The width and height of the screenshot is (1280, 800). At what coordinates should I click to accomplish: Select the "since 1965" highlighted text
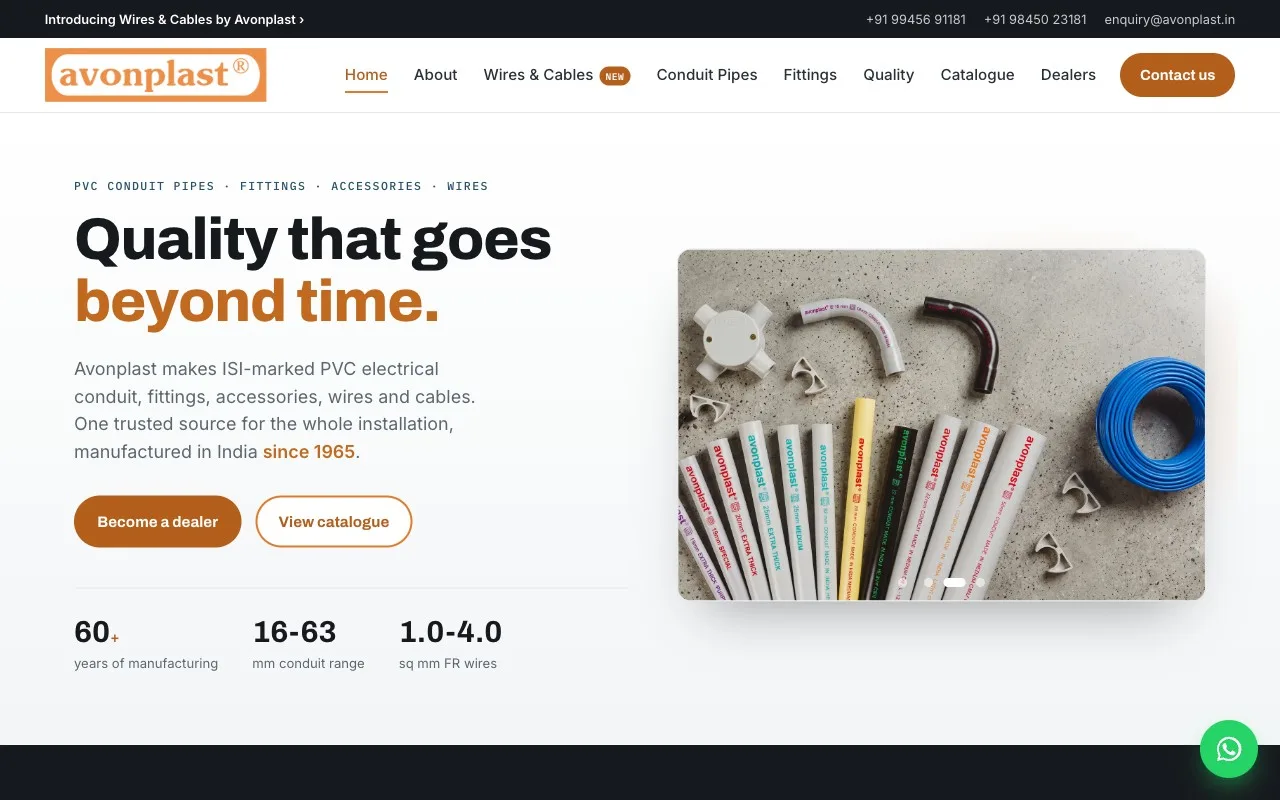coord(309,452)
